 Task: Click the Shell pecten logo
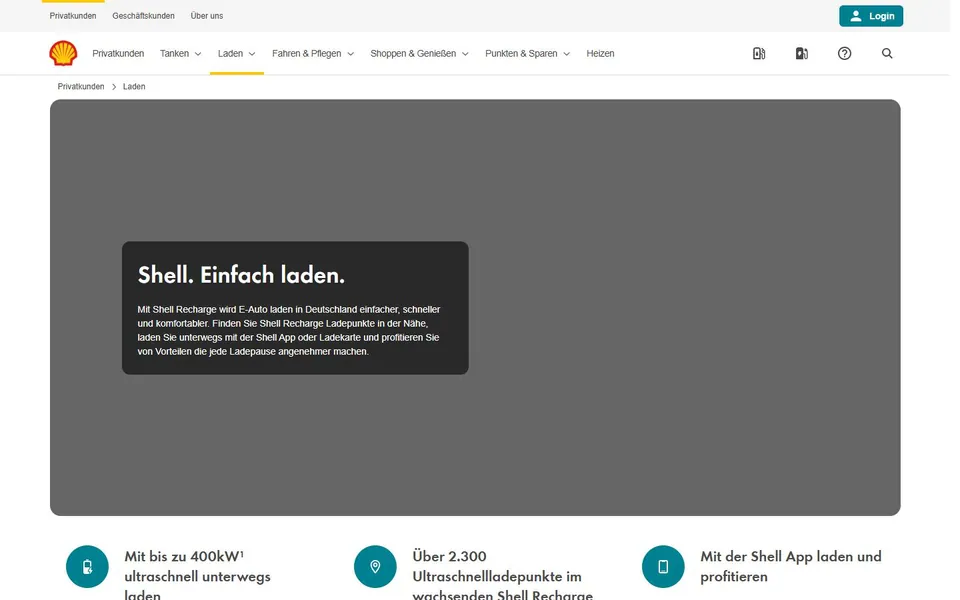(x=64, y=53)
